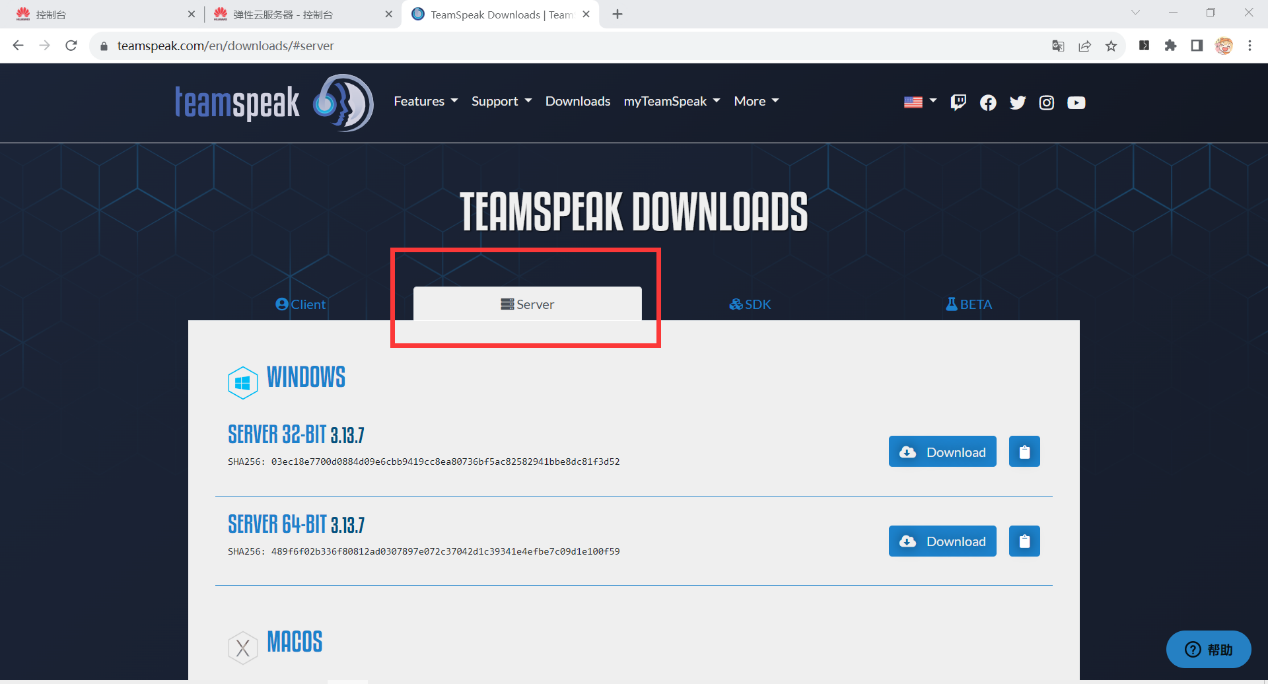This screenshot has height=684, width=1268.
Task: Click the SERVER 32-BIT 3.13.7 heading
Action: pyautogui.click(x=296, y=435)
